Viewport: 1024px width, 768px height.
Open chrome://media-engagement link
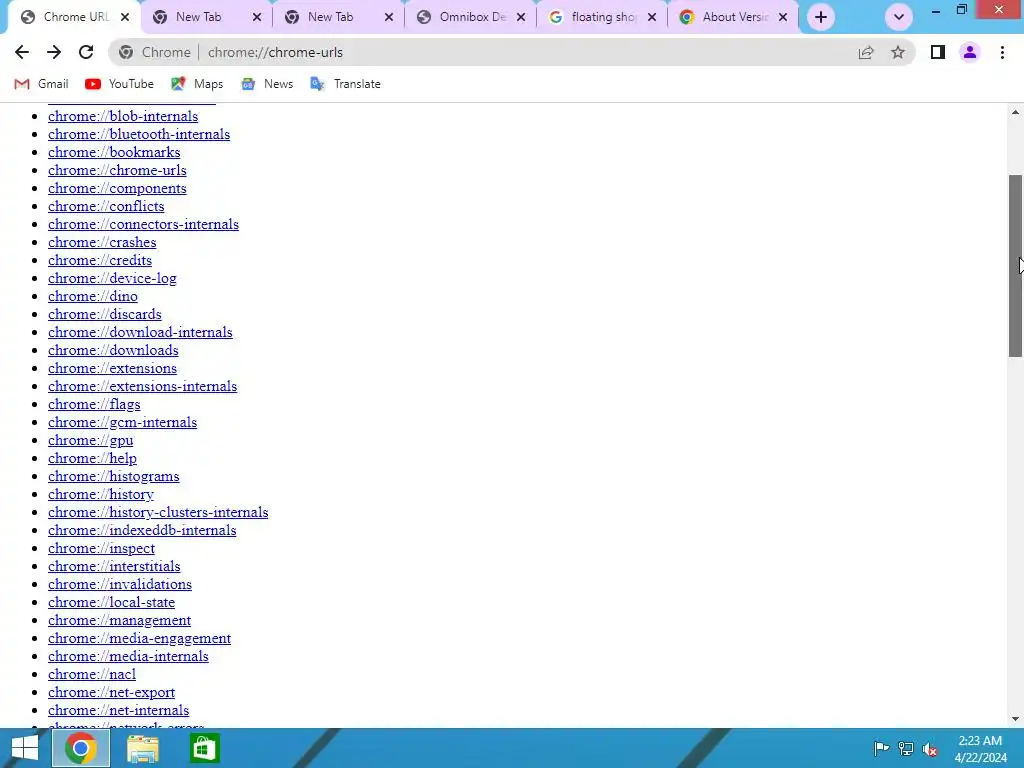point(139,639)
